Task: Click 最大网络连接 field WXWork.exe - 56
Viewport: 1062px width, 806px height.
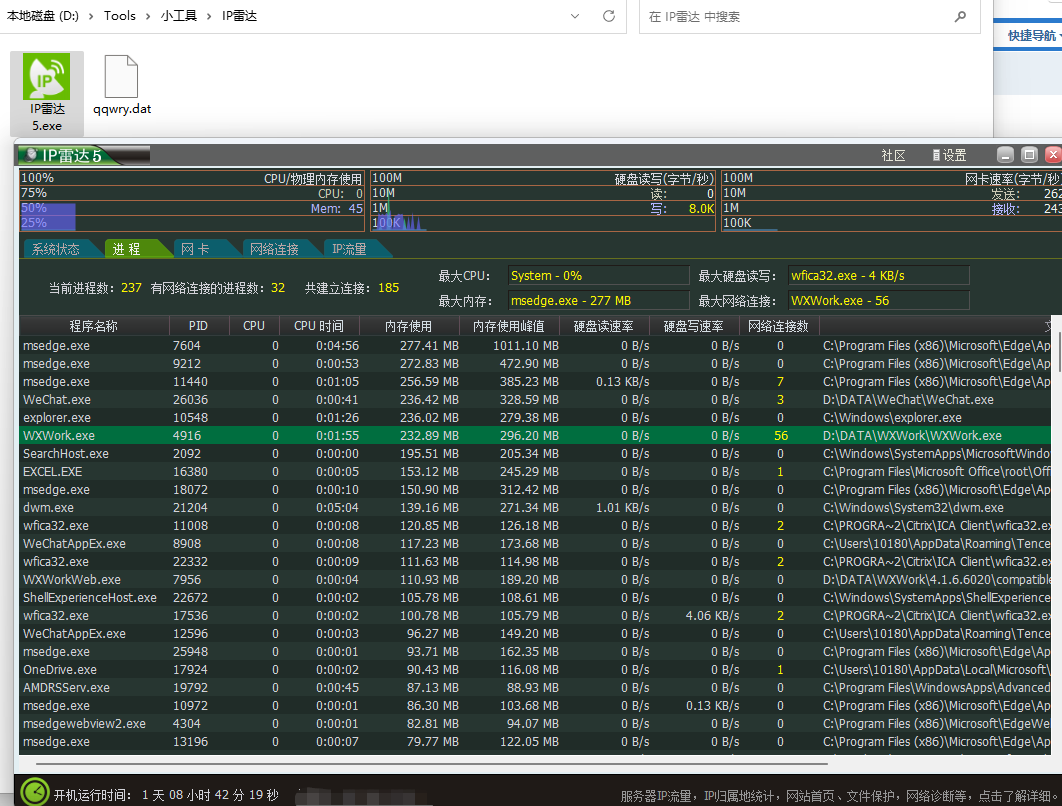Action: point(878,301)
